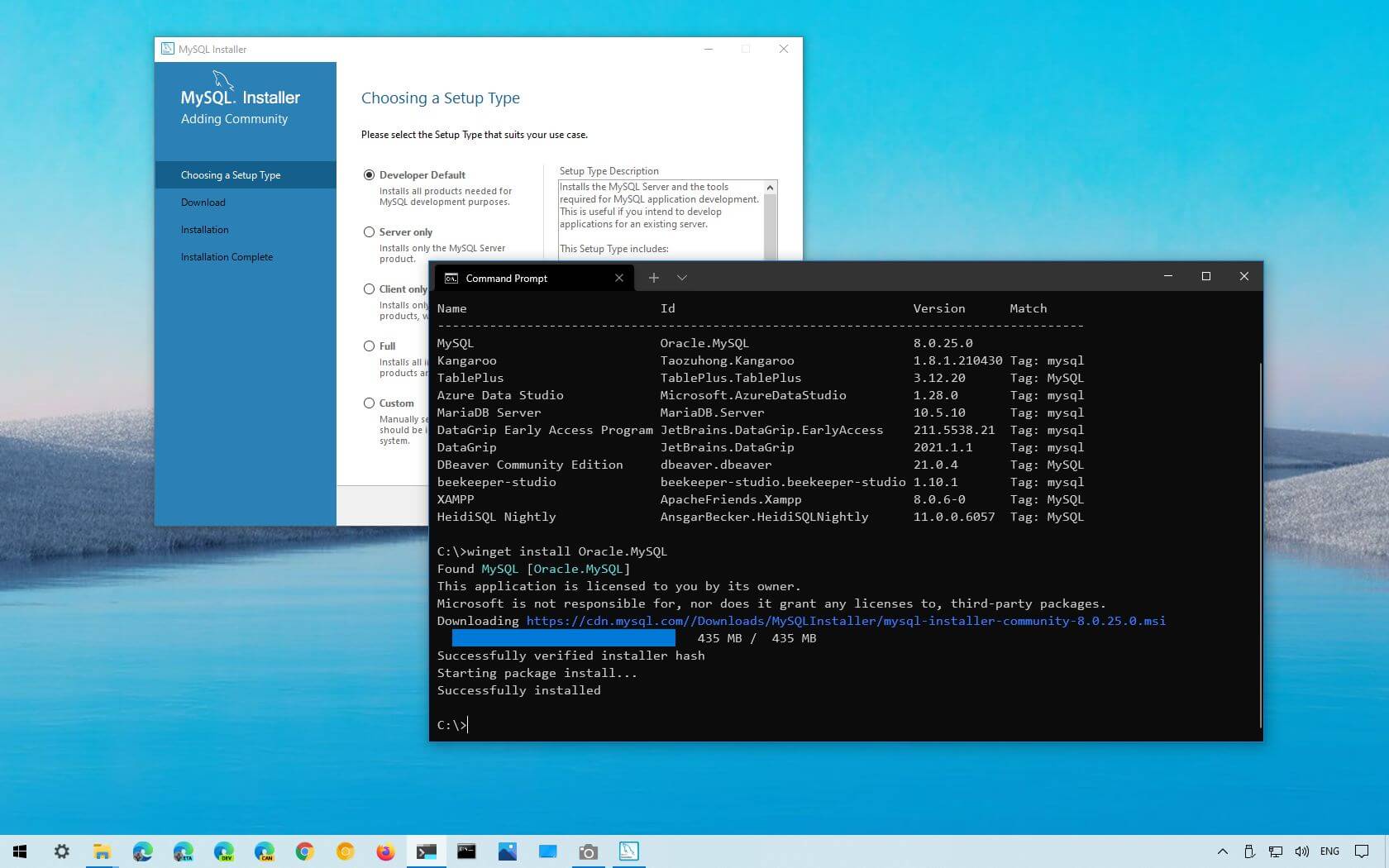Open the volume control tray icon

point(1301,851)
